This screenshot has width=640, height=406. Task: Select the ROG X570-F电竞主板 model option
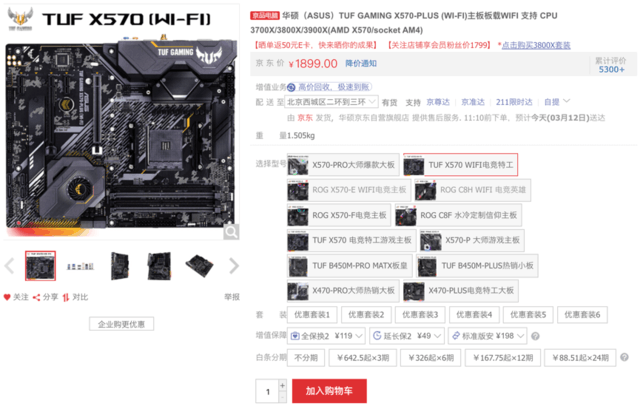pos(339,215)
